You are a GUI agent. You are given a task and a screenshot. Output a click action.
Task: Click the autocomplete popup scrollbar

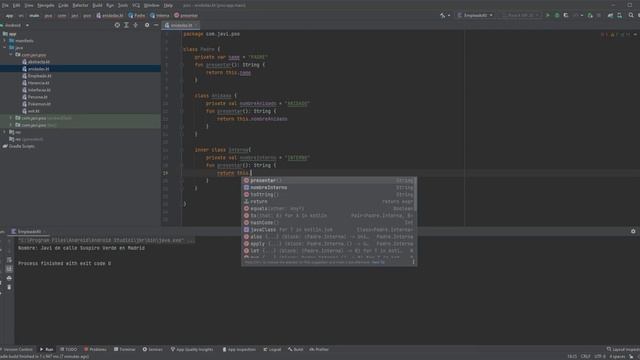tap(416, 194)
